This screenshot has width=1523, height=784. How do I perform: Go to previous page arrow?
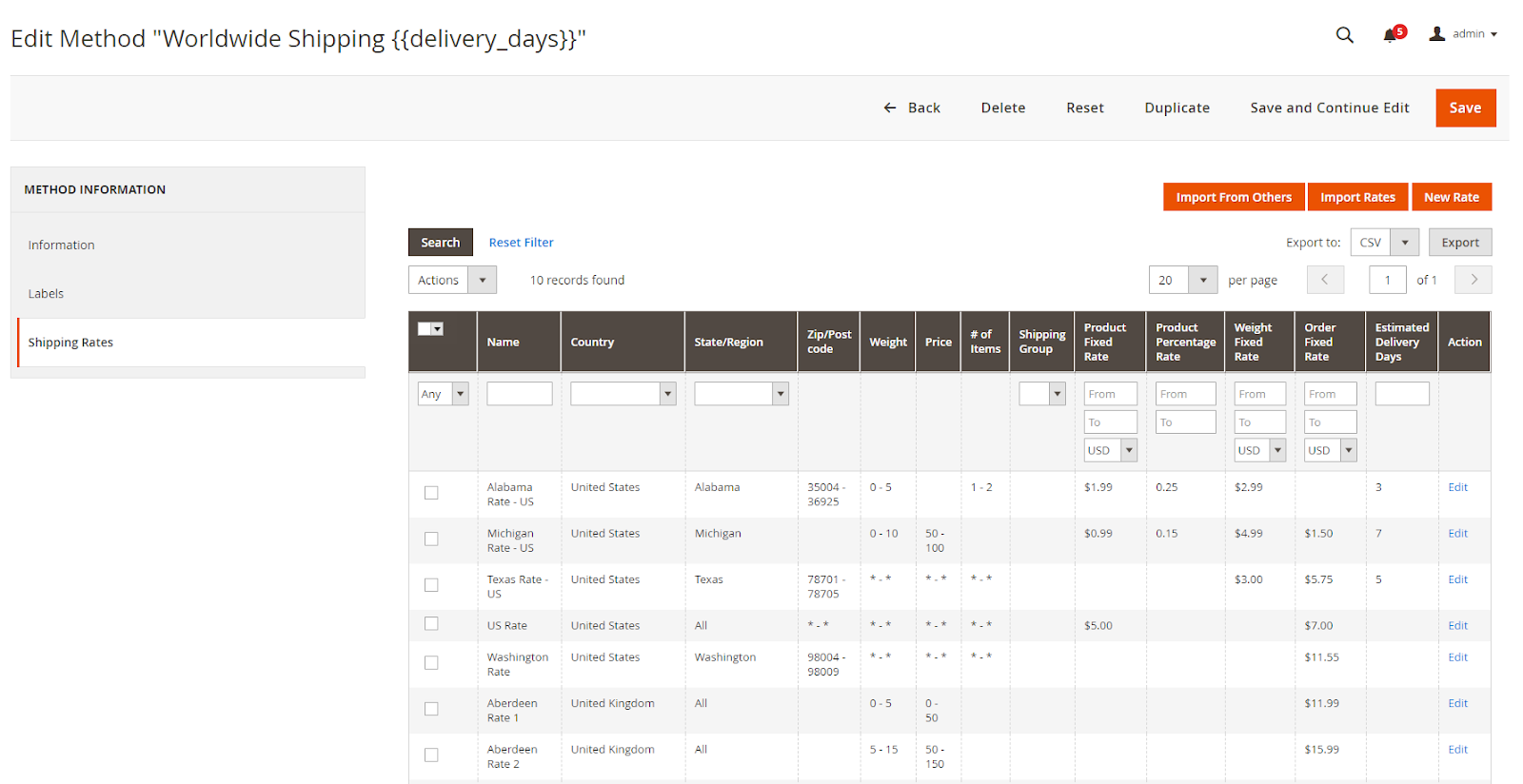click(x=1325, y=280)
